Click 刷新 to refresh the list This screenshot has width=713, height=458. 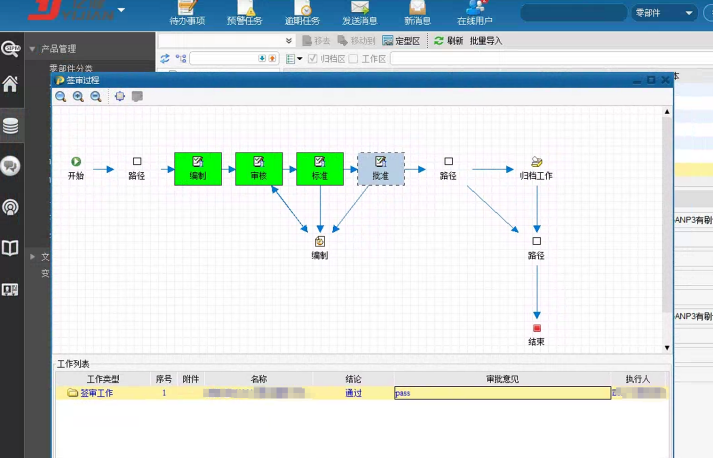tap(448, 40)
